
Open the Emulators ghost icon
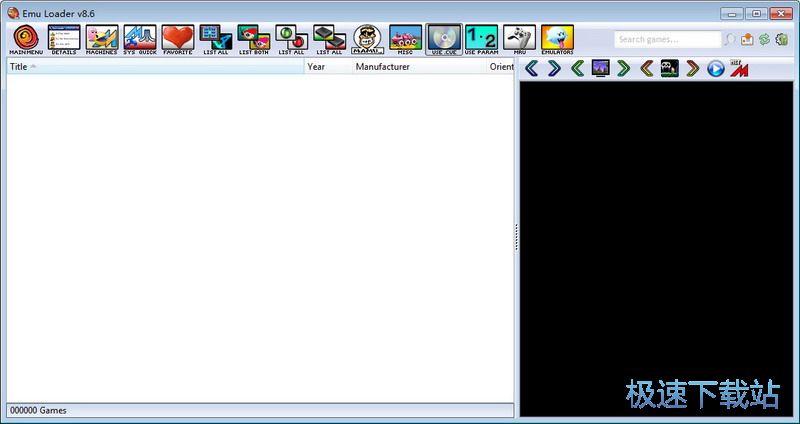[x=557, y=39]
